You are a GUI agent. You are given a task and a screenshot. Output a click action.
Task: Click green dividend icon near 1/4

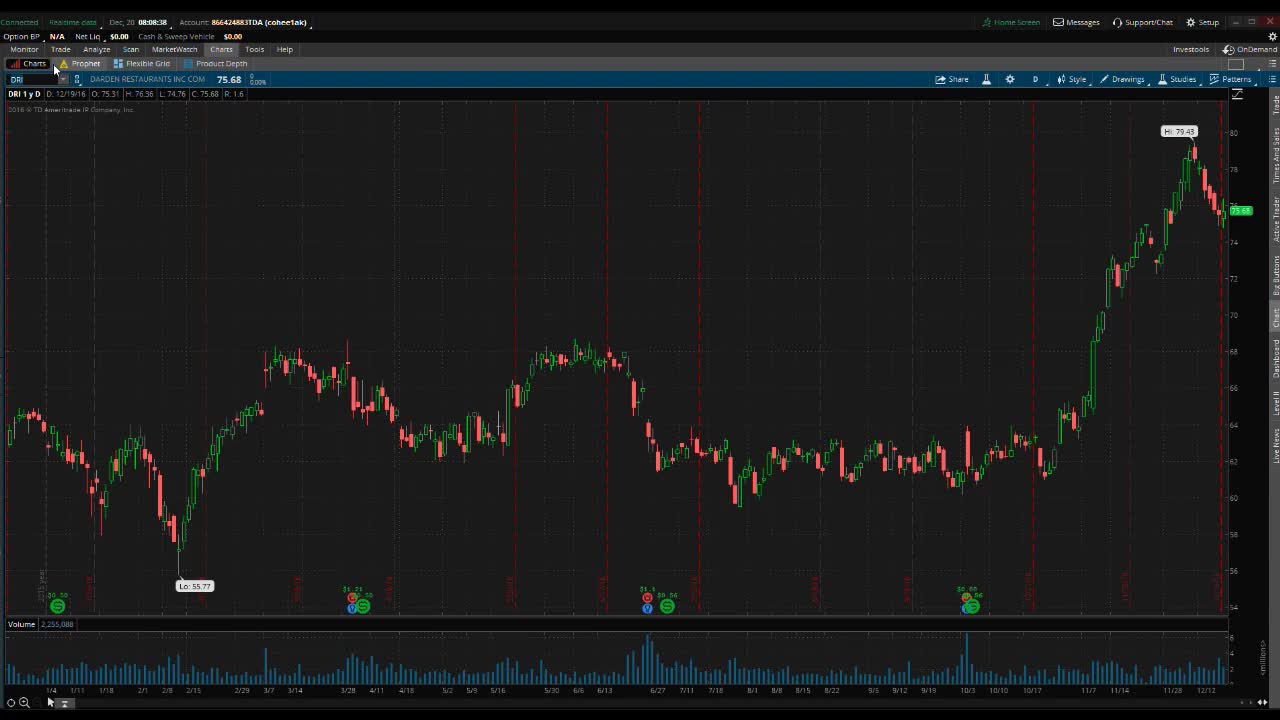point(57,606)
